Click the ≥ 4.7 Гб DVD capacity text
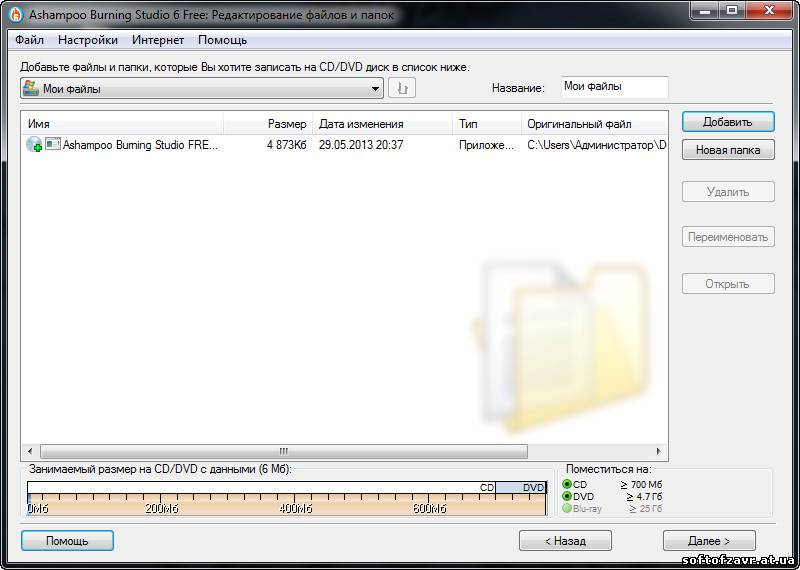 click(x=644, y=497)
